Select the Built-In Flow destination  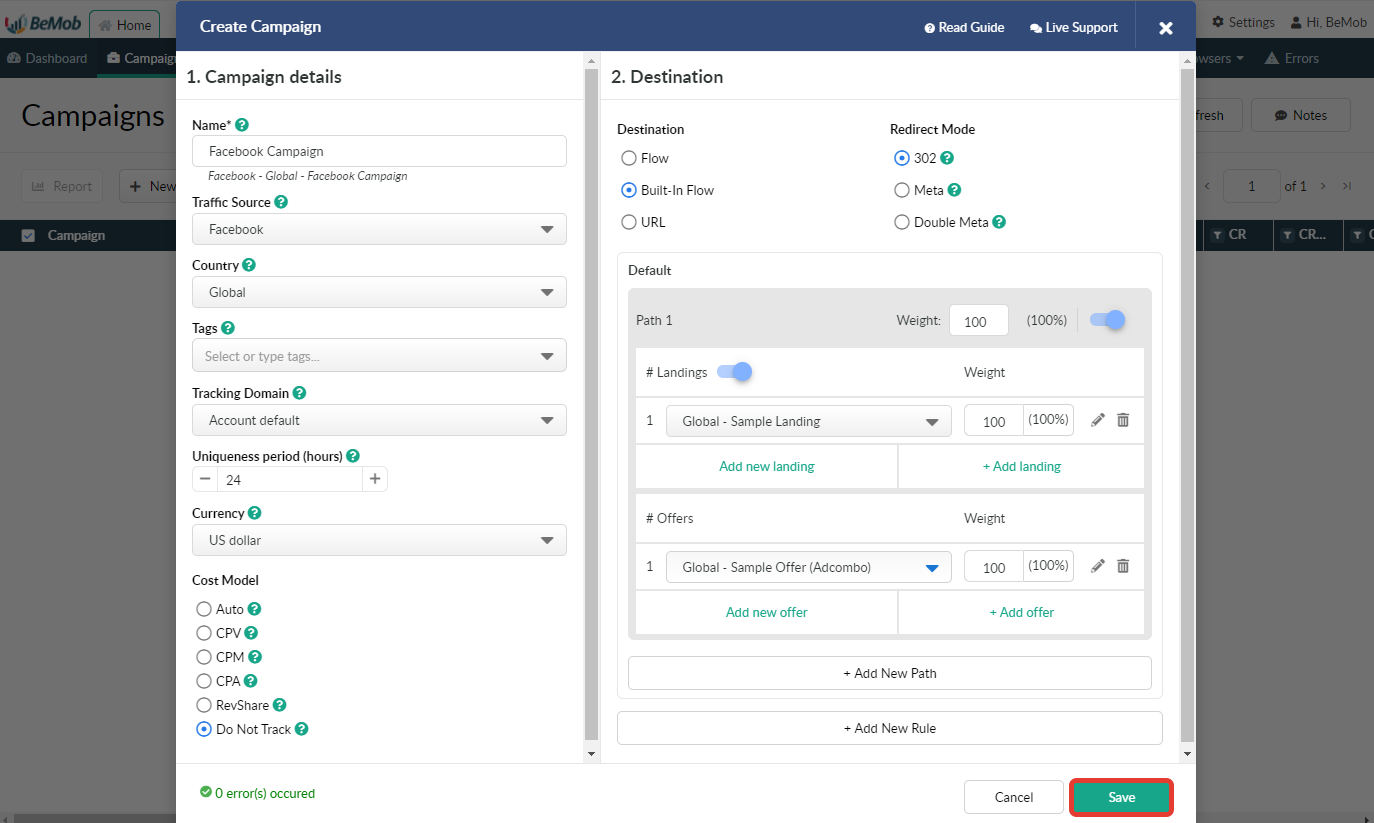click(x=629, y=190)
